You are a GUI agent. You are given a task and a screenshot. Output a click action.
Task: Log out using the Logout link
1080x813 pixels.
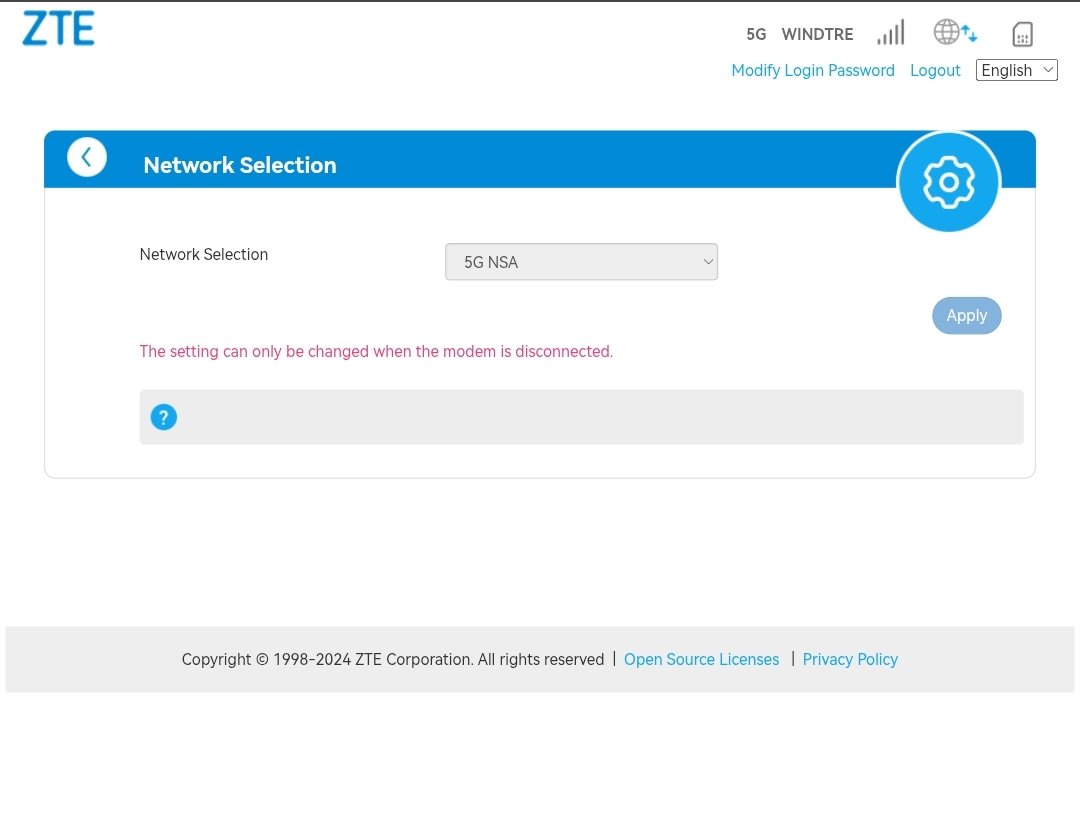(x=935, y=70)
